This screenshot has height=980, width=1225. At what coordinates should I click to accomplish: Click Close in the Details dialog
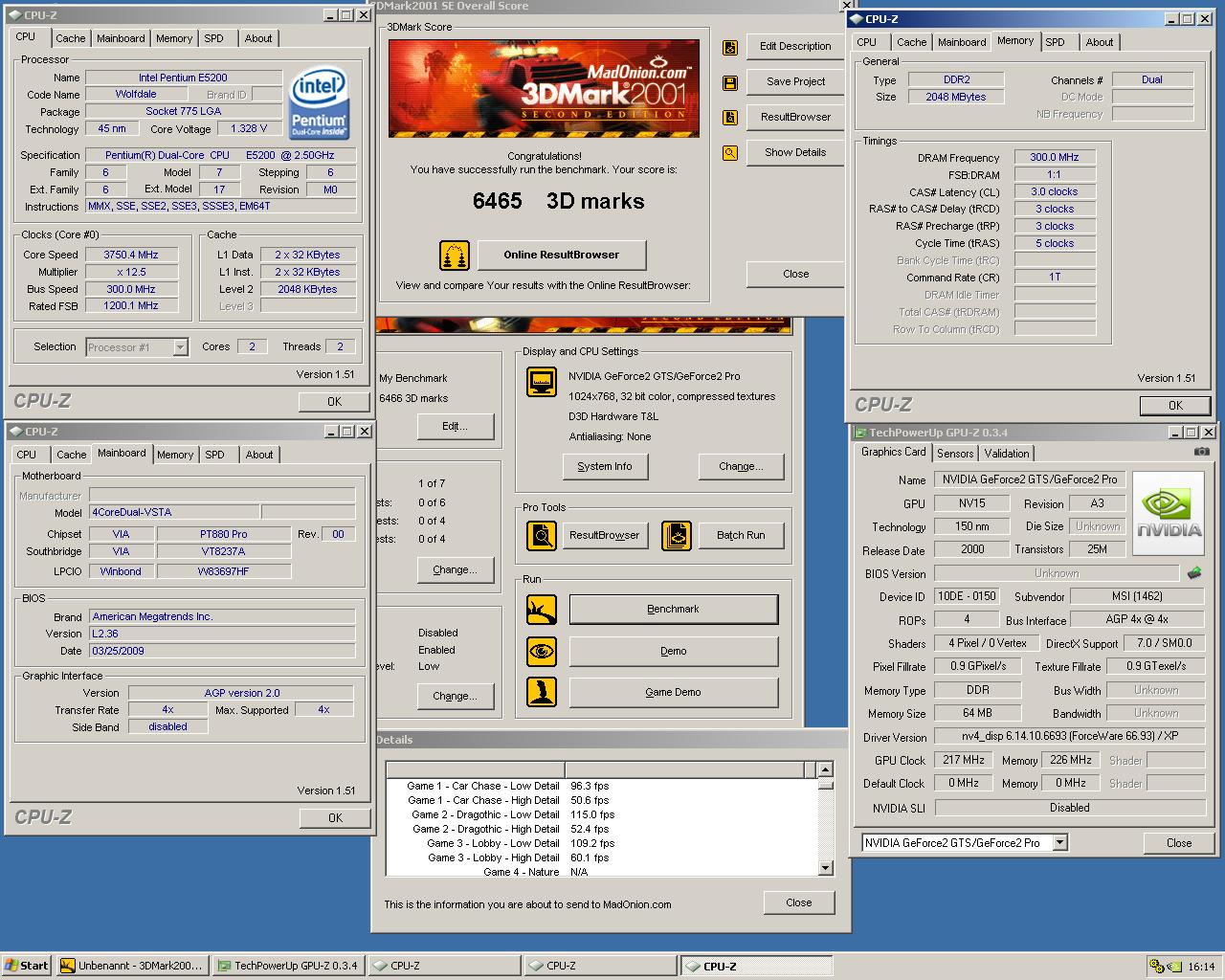pyautogui.click(x=798, y=902)
